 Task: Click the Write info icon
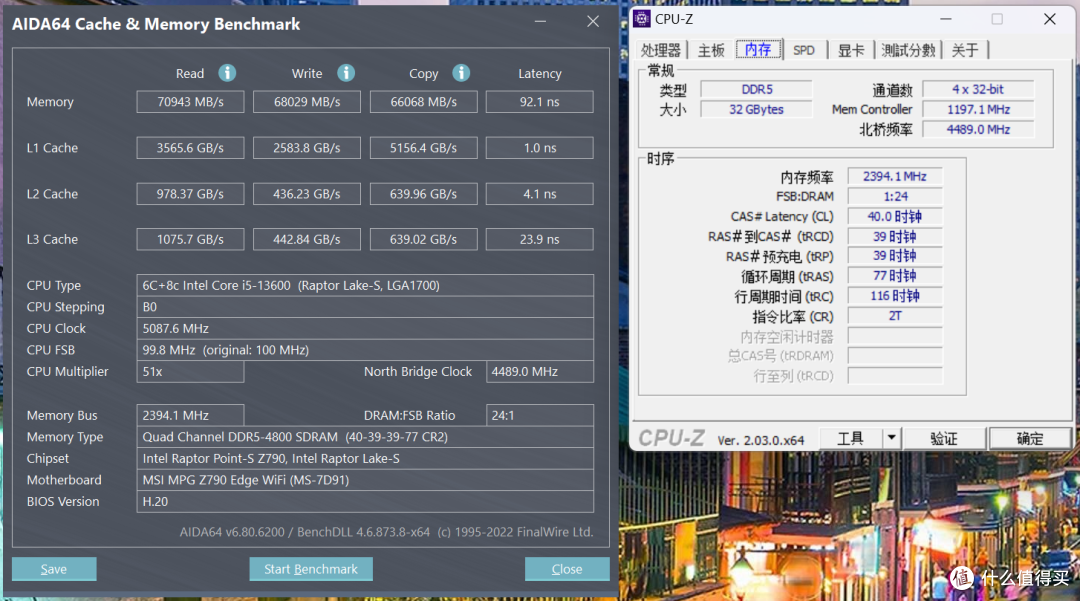346,72
